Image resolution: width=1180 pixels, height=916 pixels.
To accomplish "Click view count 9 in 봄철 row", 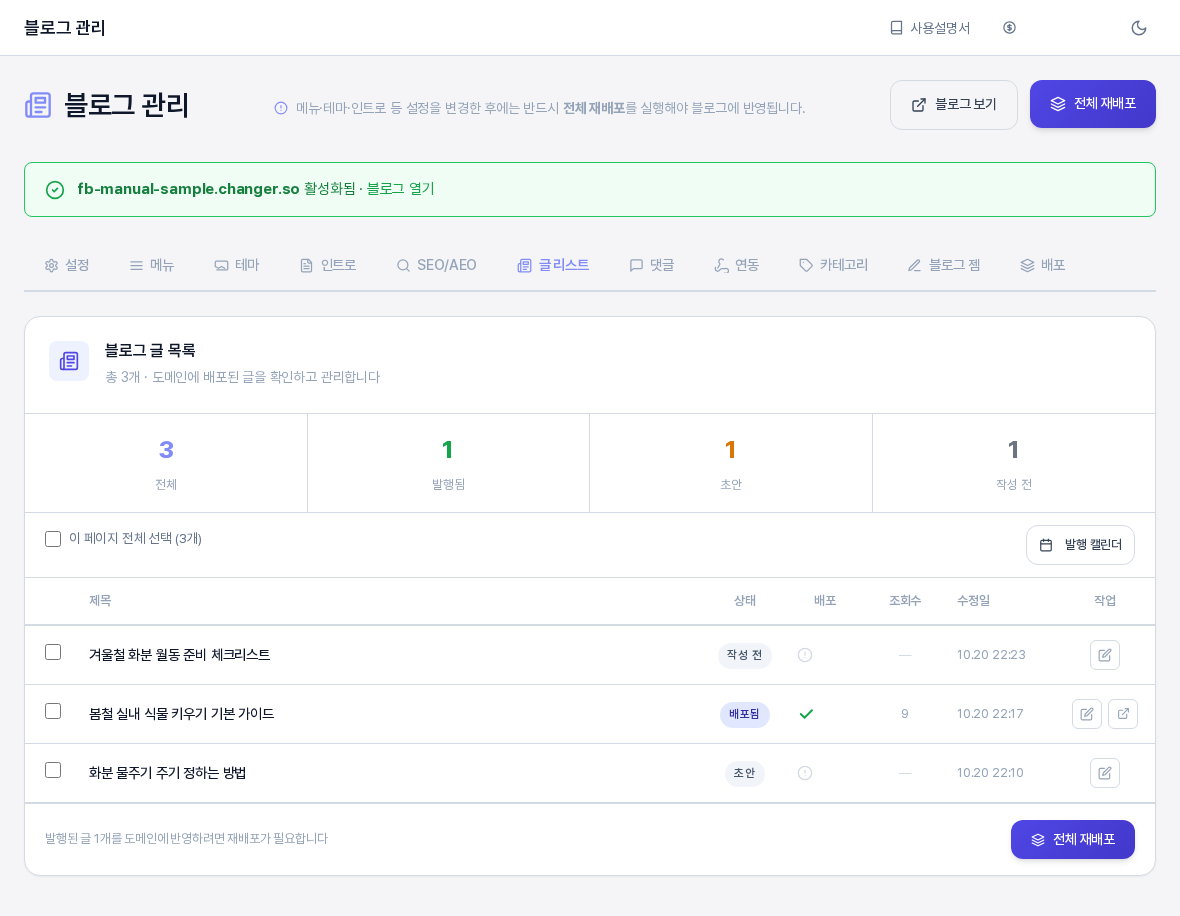I will click(x=905, y=714).
